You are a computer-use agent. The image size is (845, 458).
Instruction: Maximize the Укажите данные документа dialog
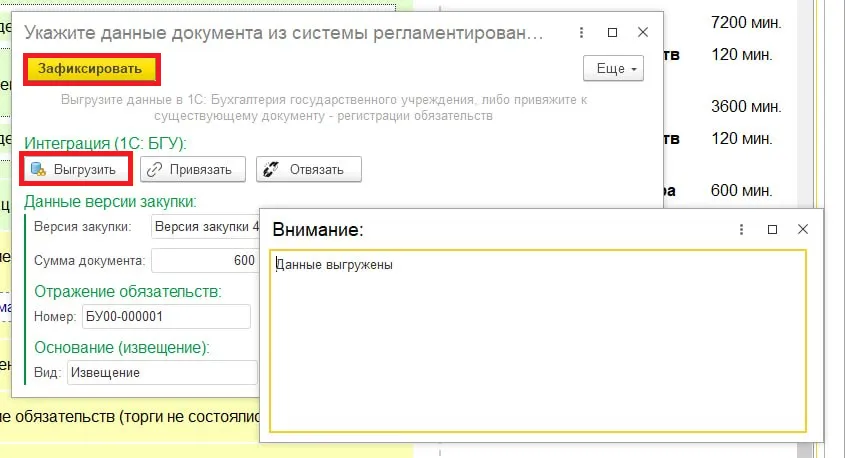(x=612, y=32)
